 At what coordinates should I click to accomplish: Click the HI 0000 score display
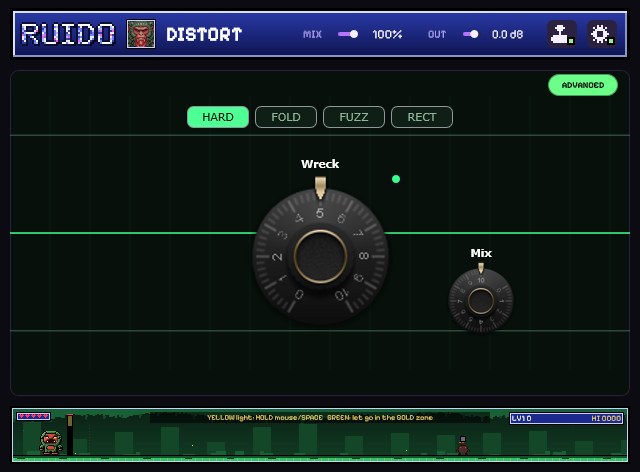pos(606,419)
